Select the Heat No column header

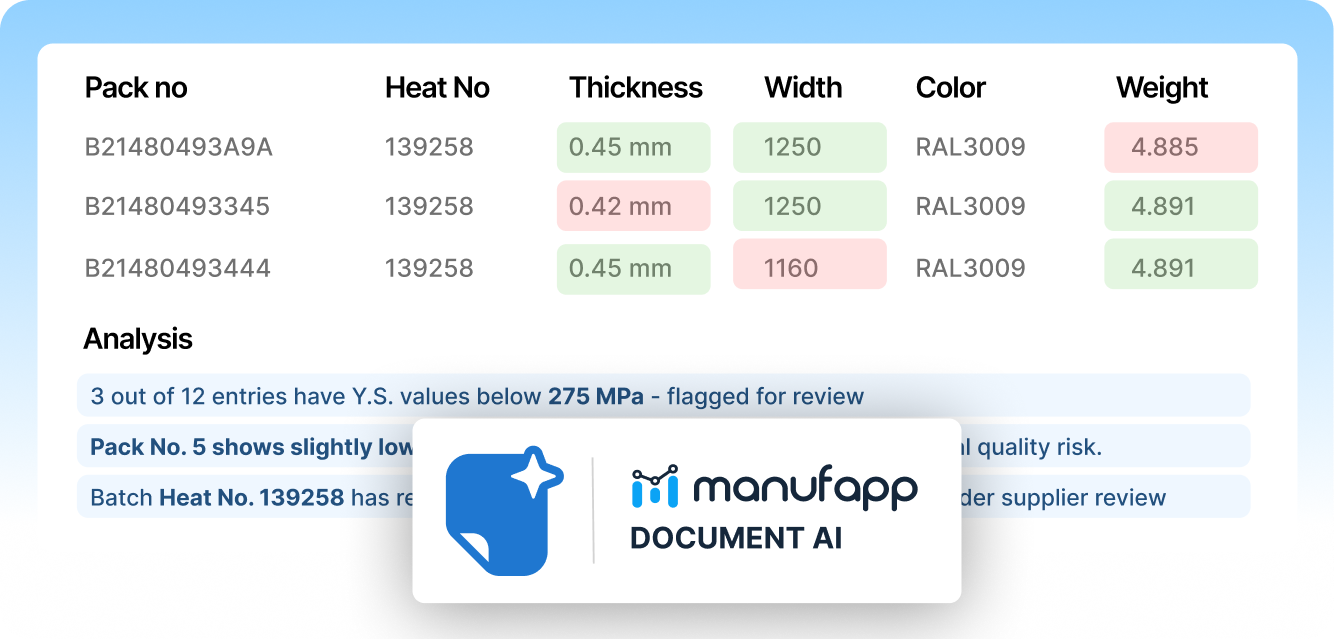[437, 88]
